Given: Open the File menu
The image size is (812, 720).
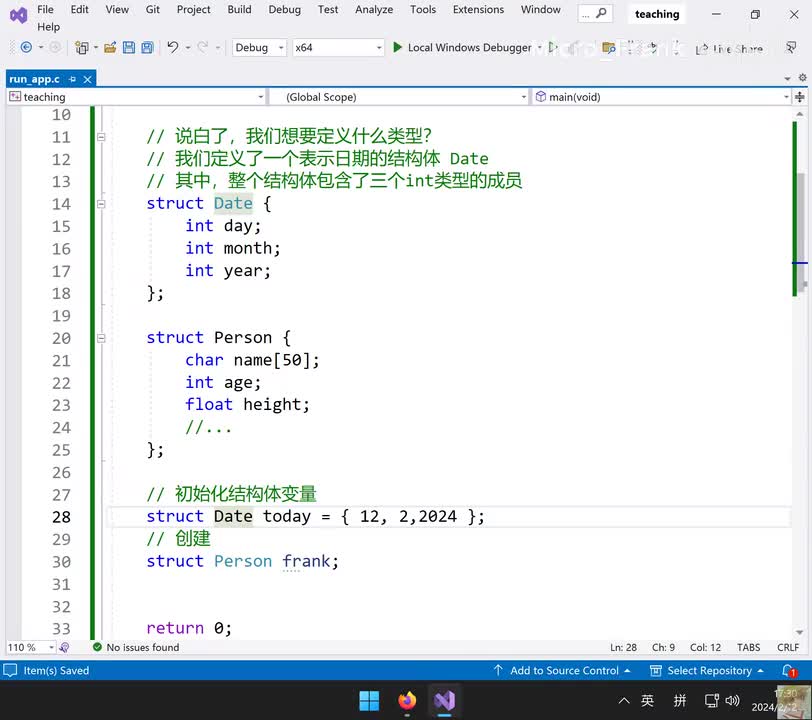Looking at the screenshot, I should [x=46, y=9].
